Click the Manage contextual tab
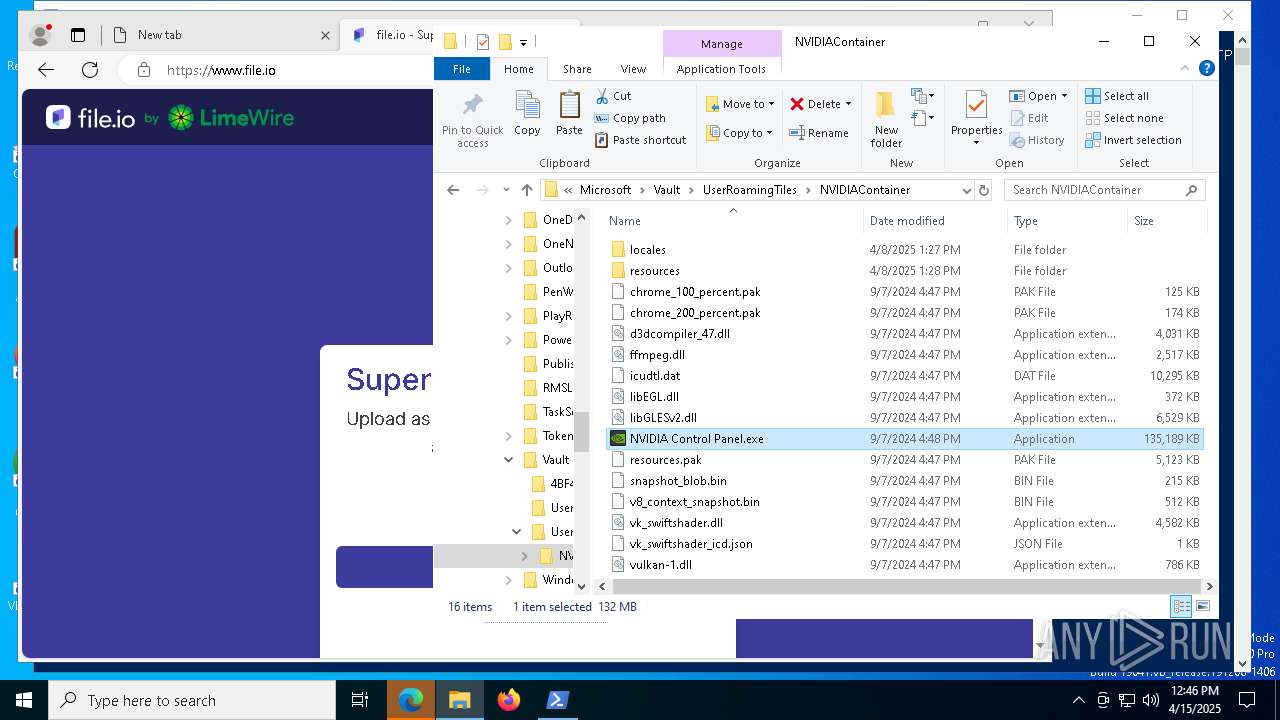The image size is (1280, 720). (721, 44)
